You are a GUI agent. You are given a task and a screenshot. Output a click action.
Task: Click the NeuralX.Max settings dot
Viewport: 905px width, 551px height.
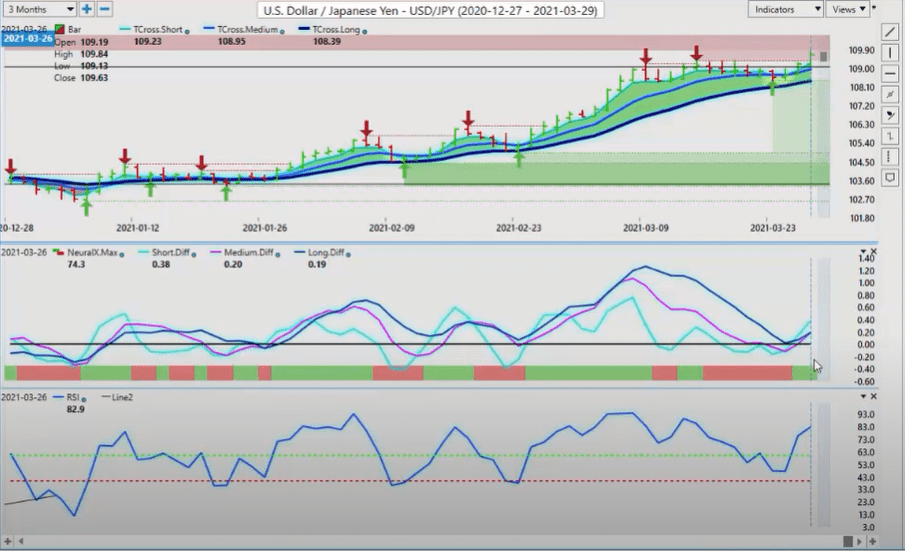[x=122, y=254]
